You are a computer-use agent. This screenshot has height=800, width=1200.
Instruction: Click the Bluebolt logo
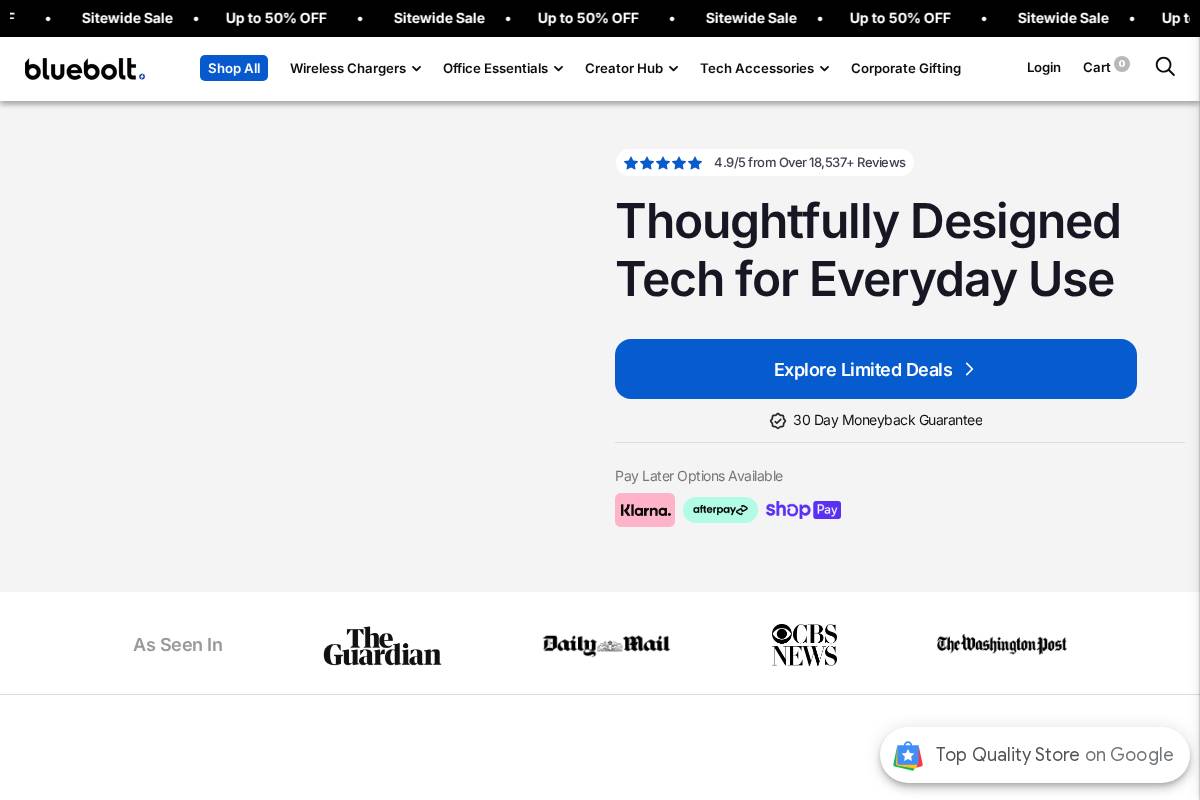point(85,69)
